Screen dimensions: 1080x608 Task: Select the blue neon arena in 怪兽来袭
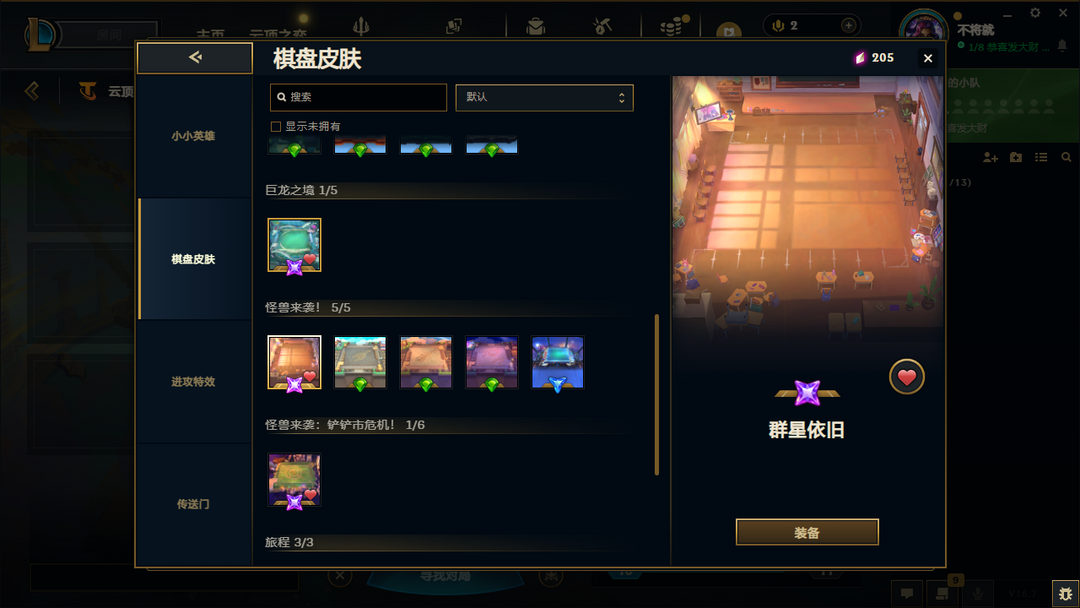[557, 363]
